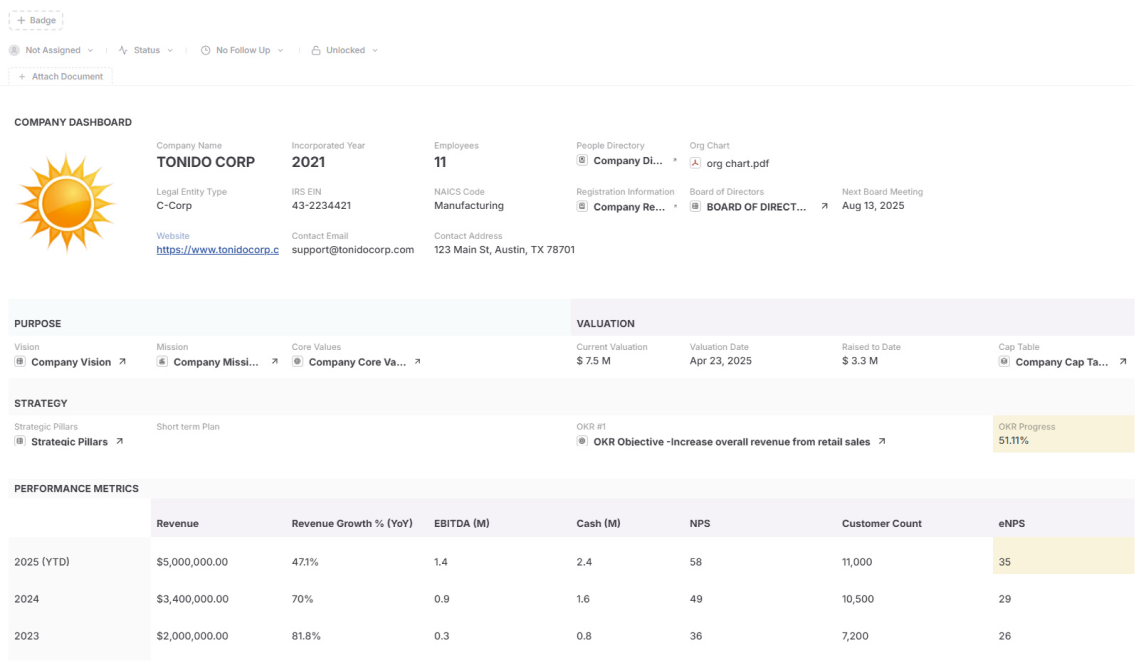Open the OKR Objective retail sales link
The width and height of the screenshot is (1135, 661).
[x=732, y=442]
